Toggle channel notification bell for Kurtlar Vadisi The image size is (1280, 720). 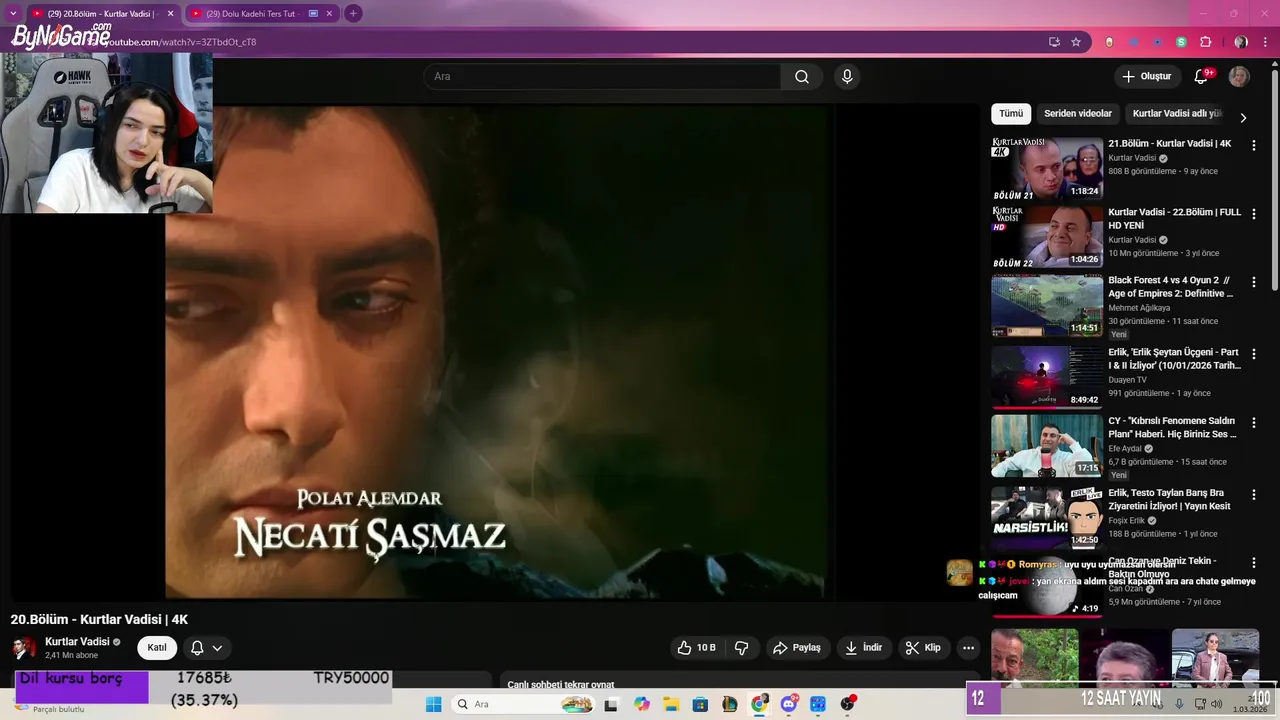197,648
